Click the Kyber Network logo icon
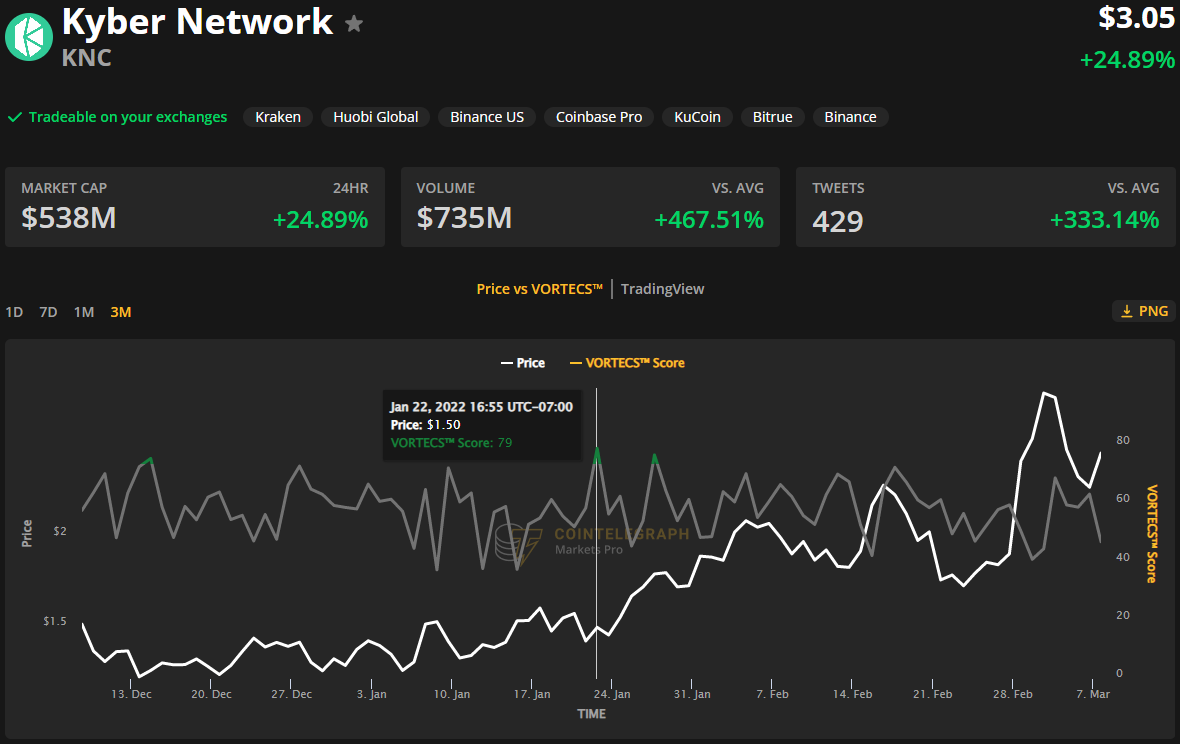Viewport: 1180px width, 744px height. tap(29, 37)
